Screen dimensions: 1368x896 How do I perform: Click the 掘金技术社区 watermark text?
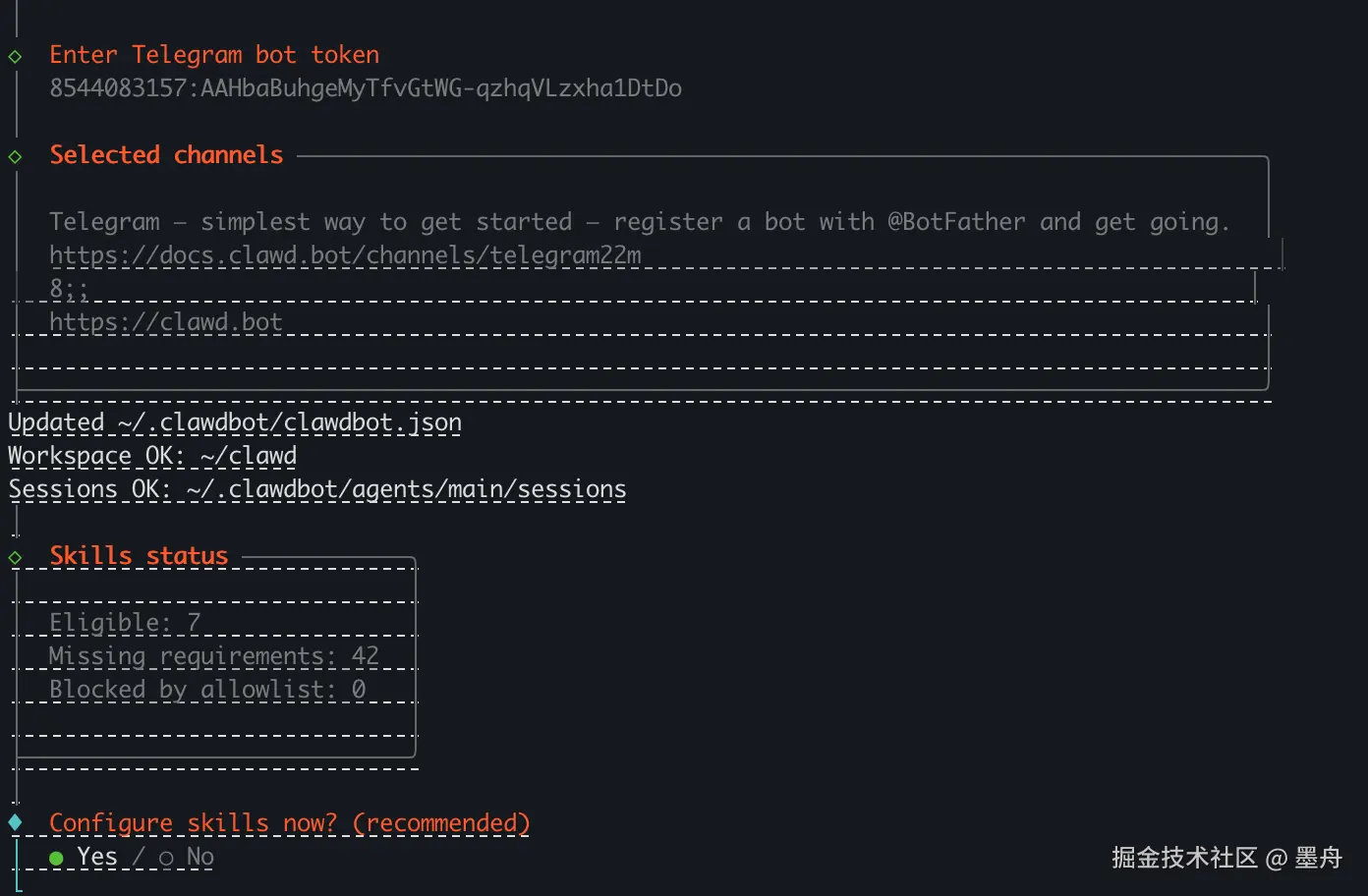click(1184, 858)
